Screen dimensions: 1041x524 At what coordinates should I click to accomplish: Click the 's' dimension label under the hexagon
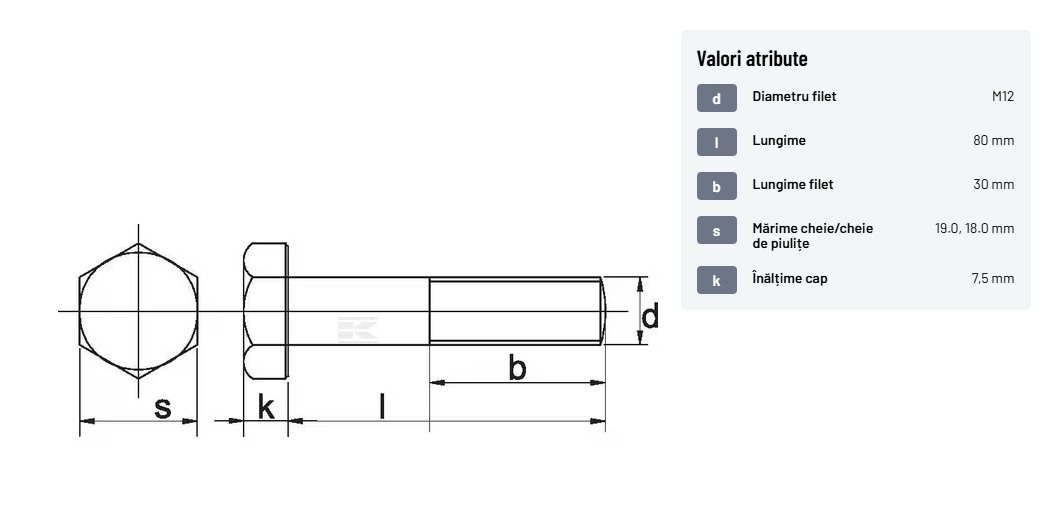coord(162,407)
